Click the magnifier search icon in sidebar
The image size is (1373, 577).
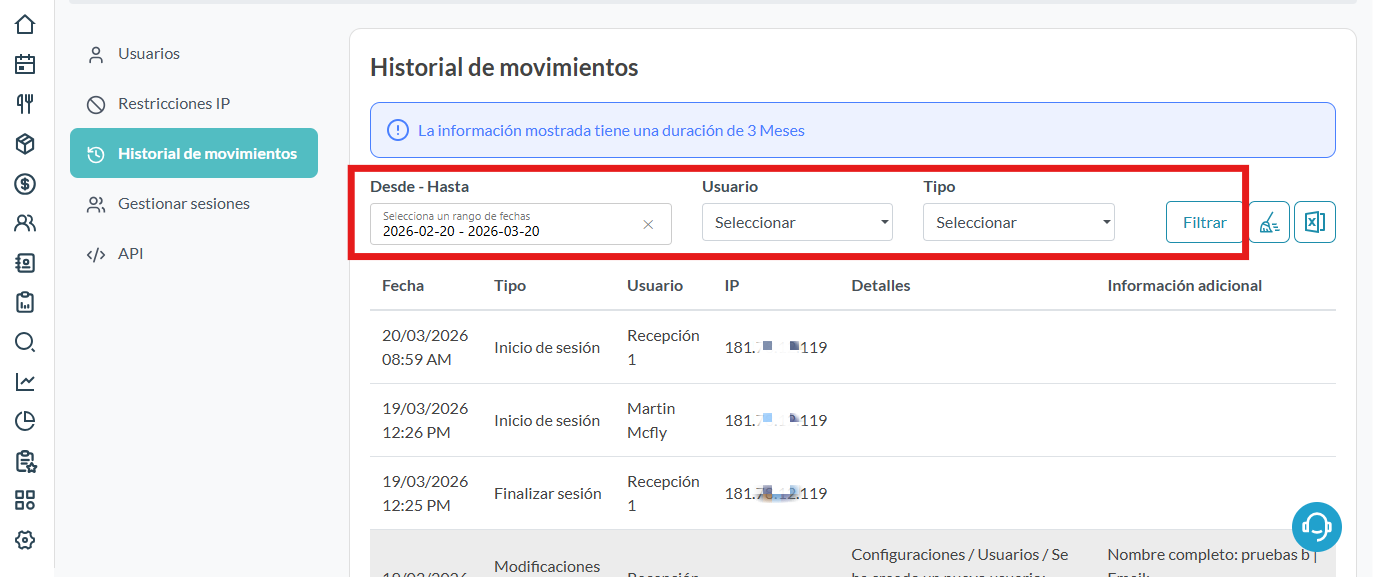pyautogui.click(x=25, y=342)
